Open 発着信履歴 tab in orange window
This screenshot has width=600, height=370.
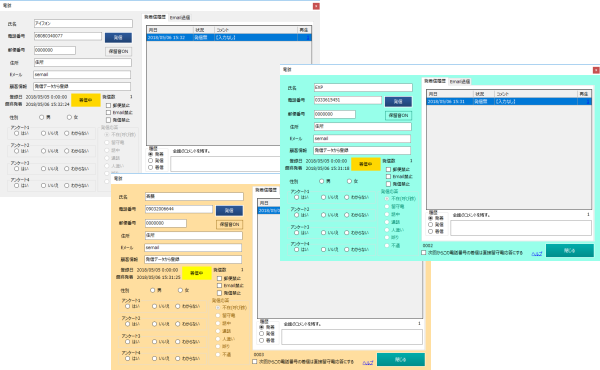266,190
